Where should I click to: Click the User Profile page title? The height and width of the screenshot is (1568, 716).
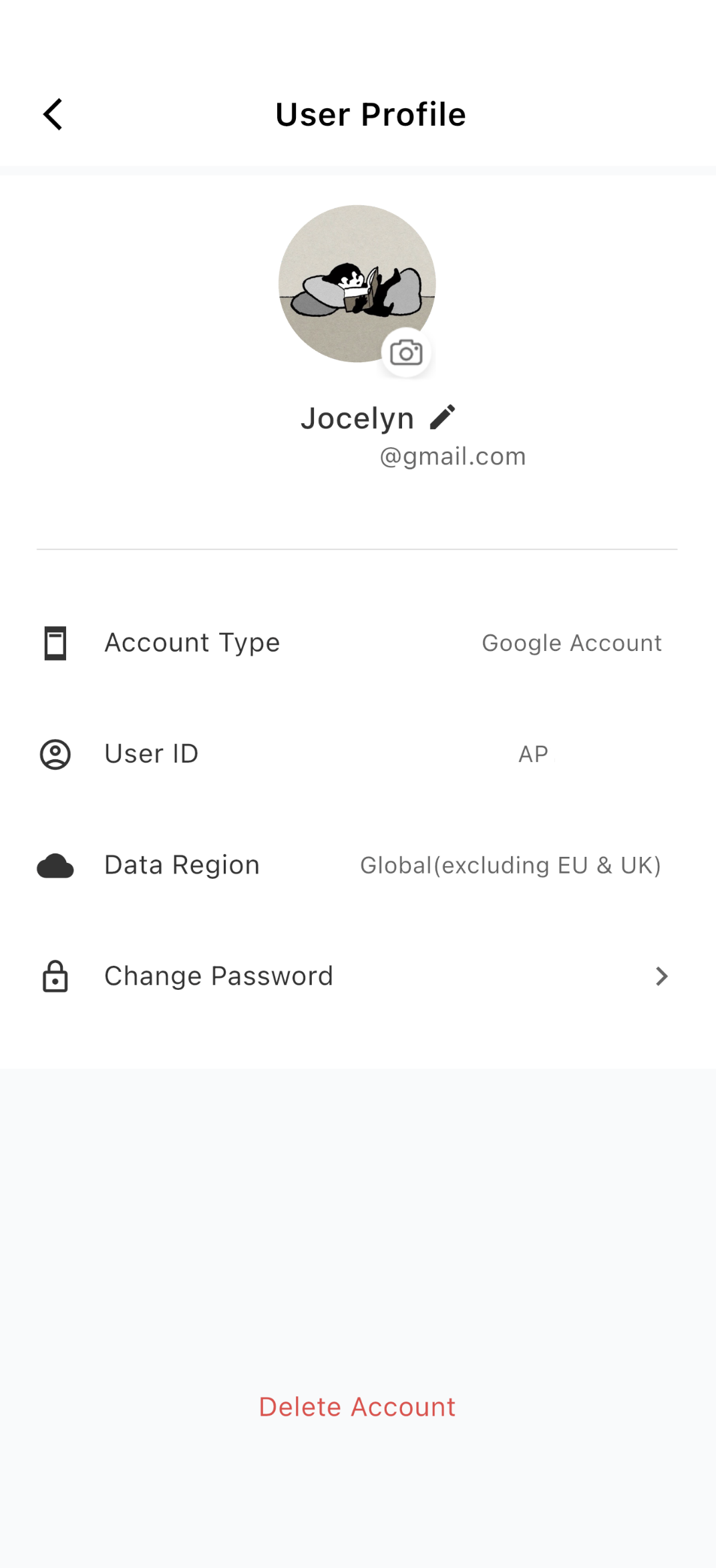click(x=371, y=114)
